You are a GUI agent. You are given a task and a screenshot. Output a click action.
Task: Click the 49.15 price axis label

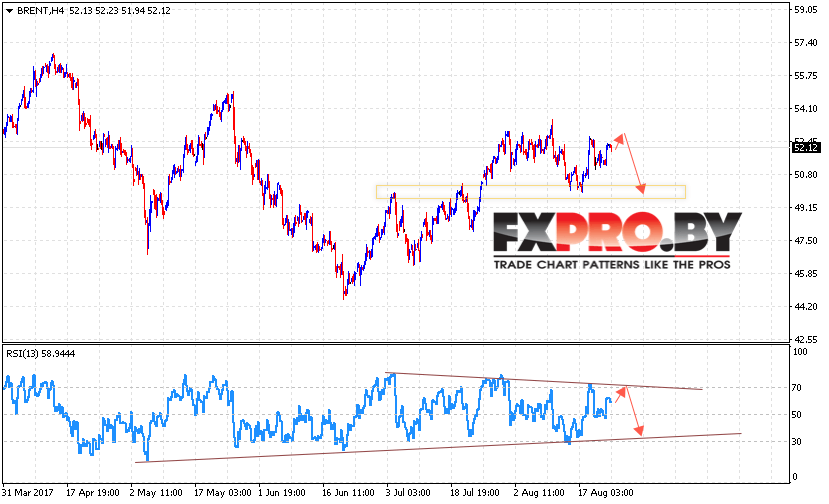tap(806, 208)
